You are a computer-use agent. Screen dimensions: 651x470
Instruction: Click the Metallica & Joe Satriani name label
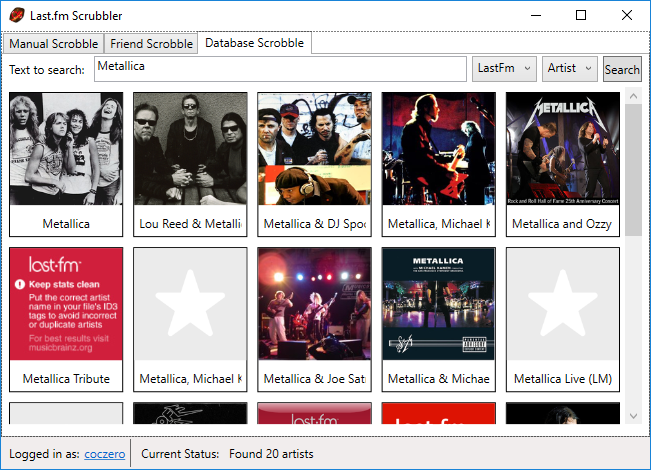click(x=314, y=379)
